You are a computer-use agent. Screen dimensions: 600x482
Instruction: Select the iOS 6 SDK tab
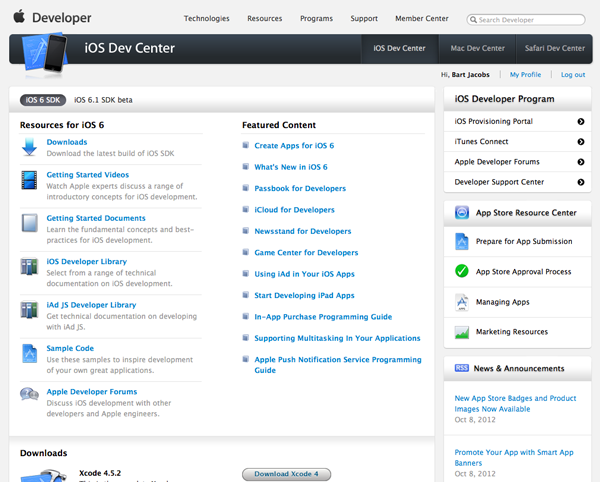pos(43,100)
